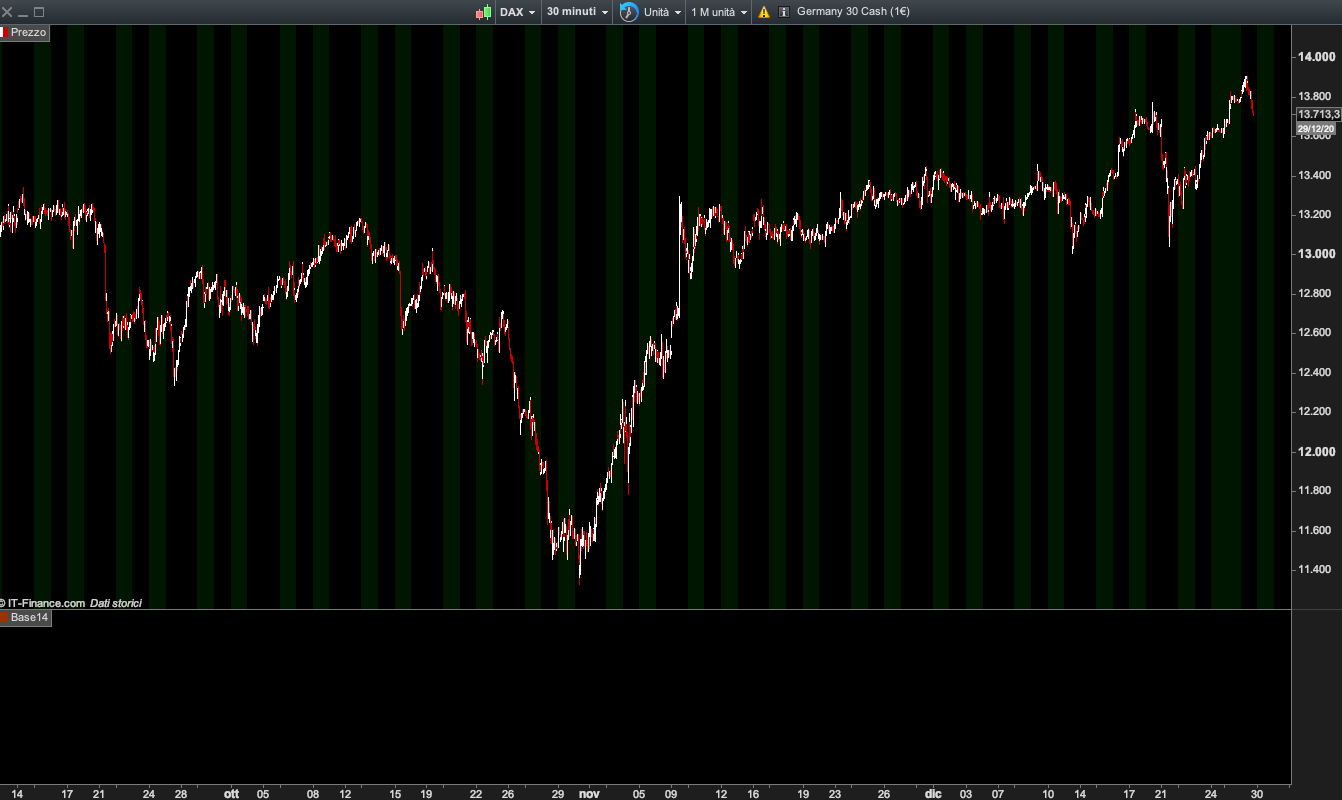
Task: Click the Germany 30 Cash (1€) title
Action: point(853,12)
